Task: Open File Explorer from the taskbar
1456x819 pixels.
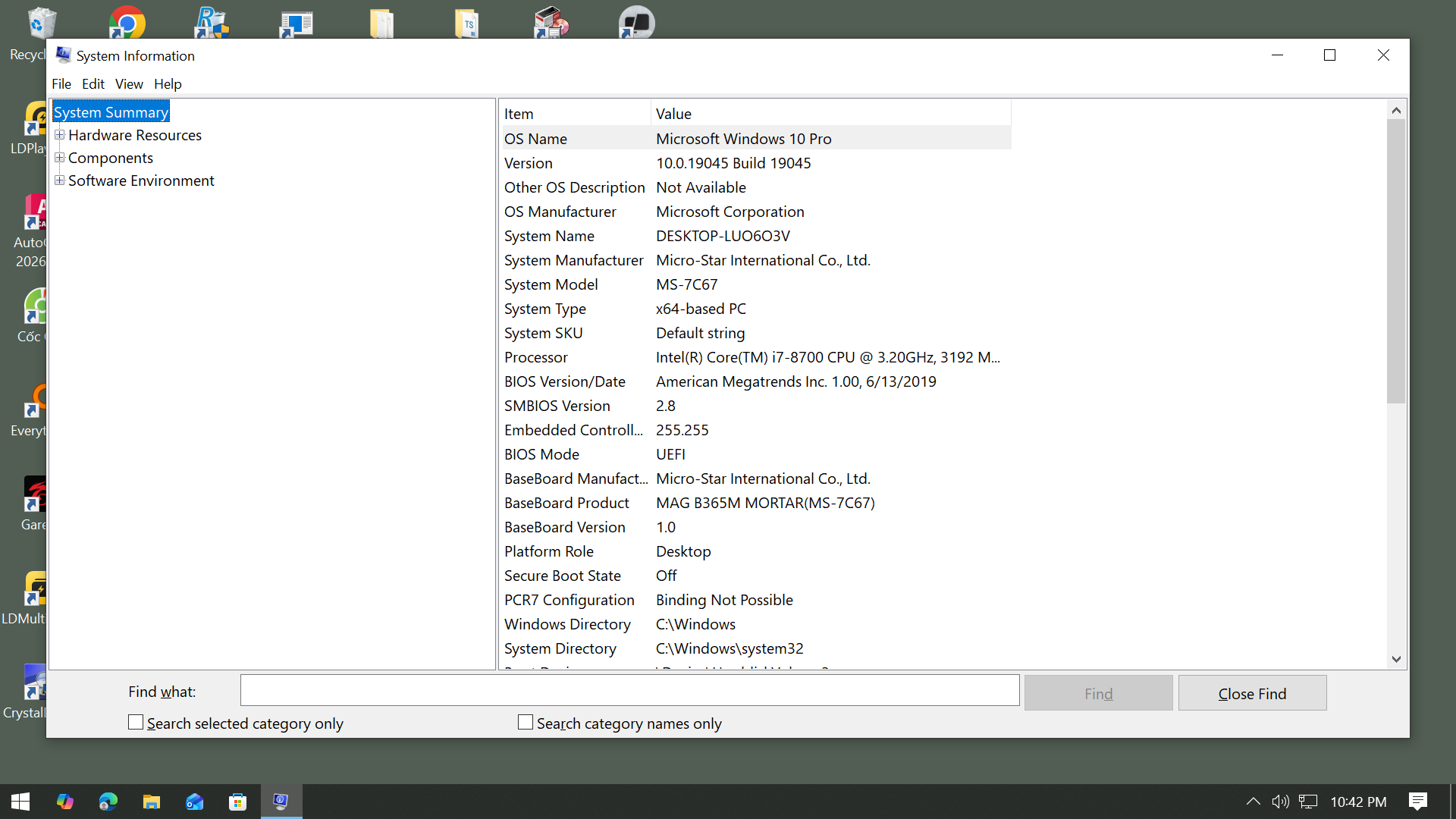Action: (x=152, y=802)
